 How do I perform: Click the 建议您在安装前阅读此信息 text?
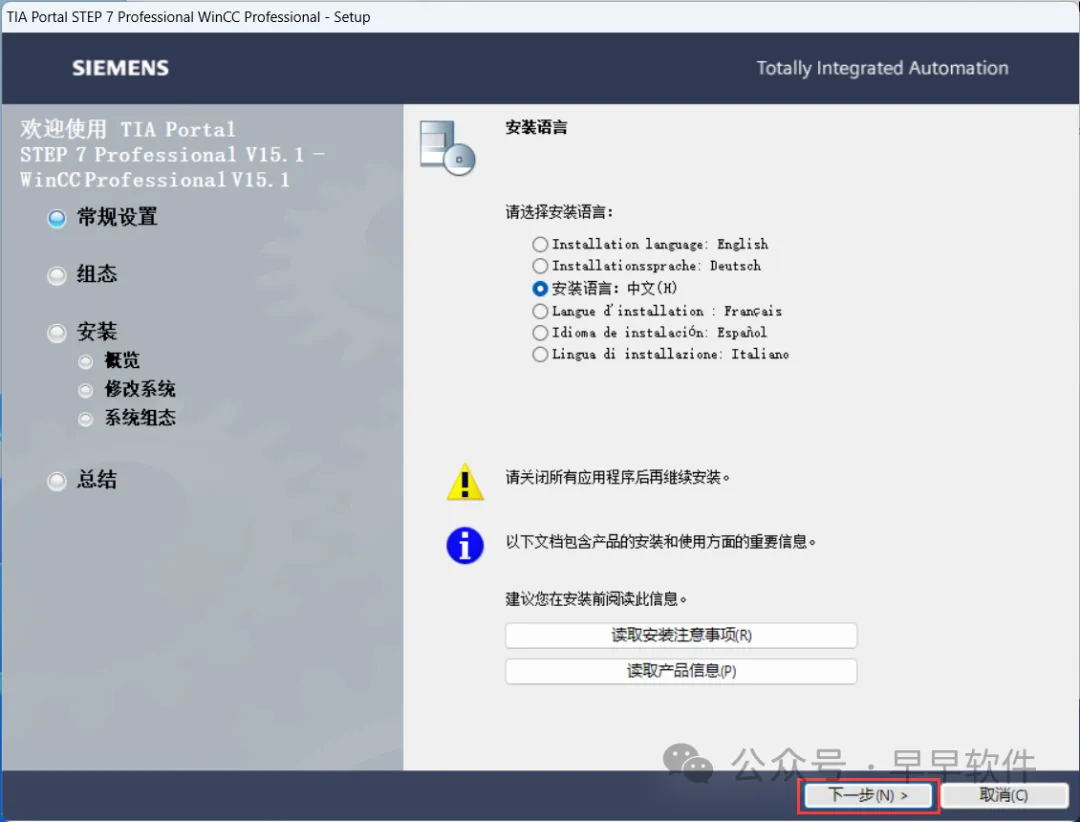tap(596, 599)
